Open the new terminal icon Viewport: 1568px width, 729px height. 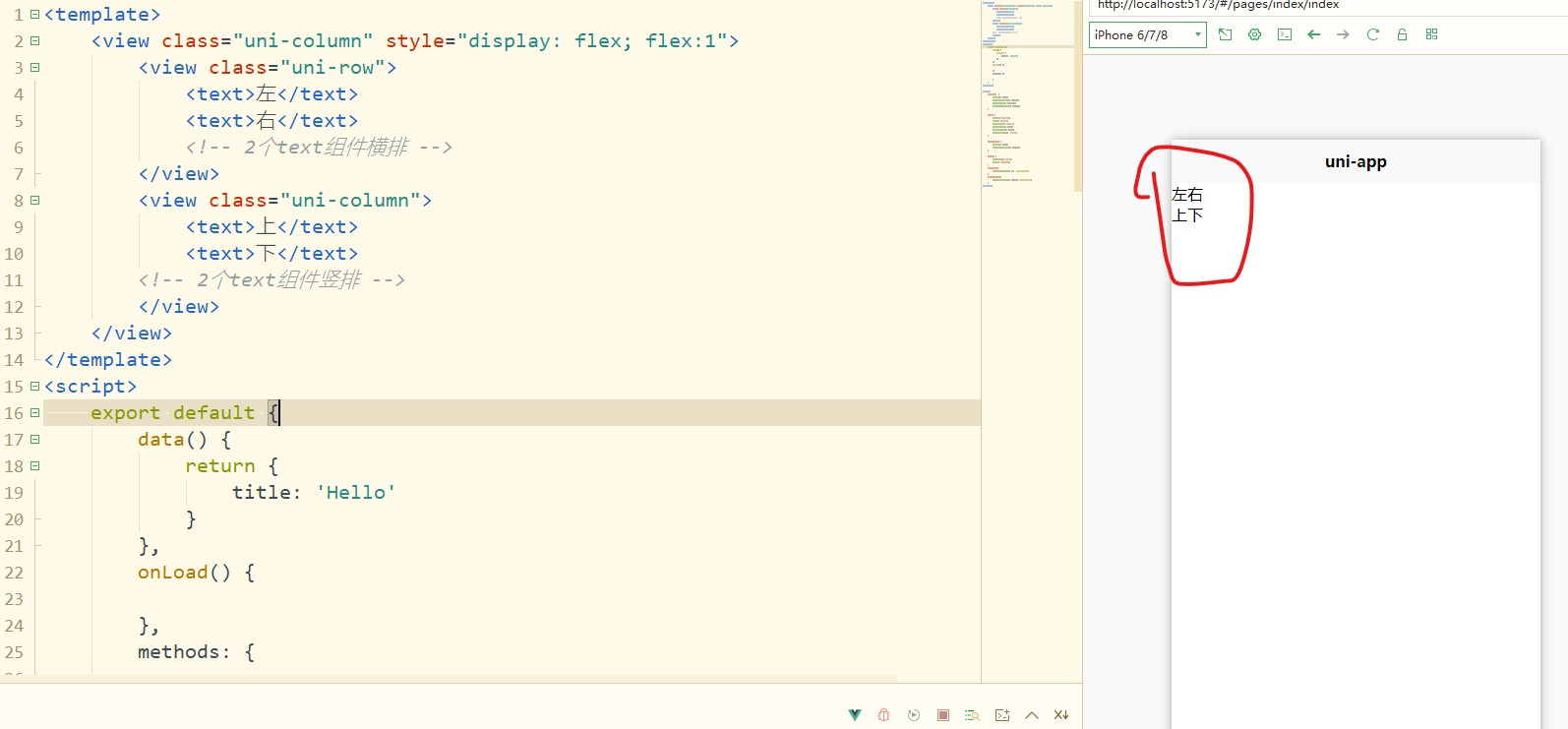1002,715
